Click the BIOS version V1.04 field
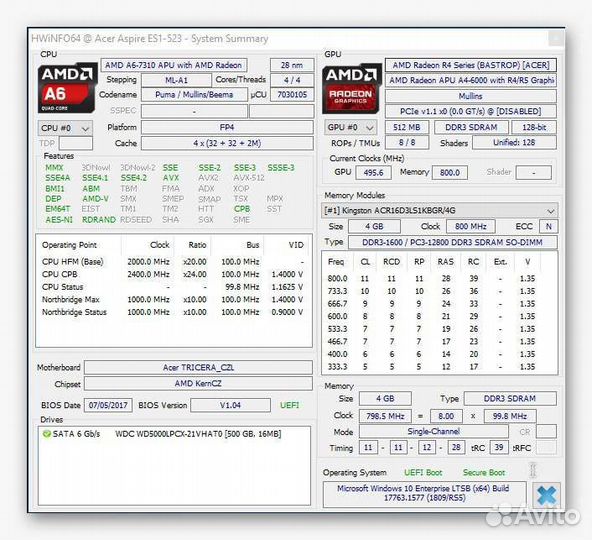Viewport: 592px width, 540px height. [230, 405]
